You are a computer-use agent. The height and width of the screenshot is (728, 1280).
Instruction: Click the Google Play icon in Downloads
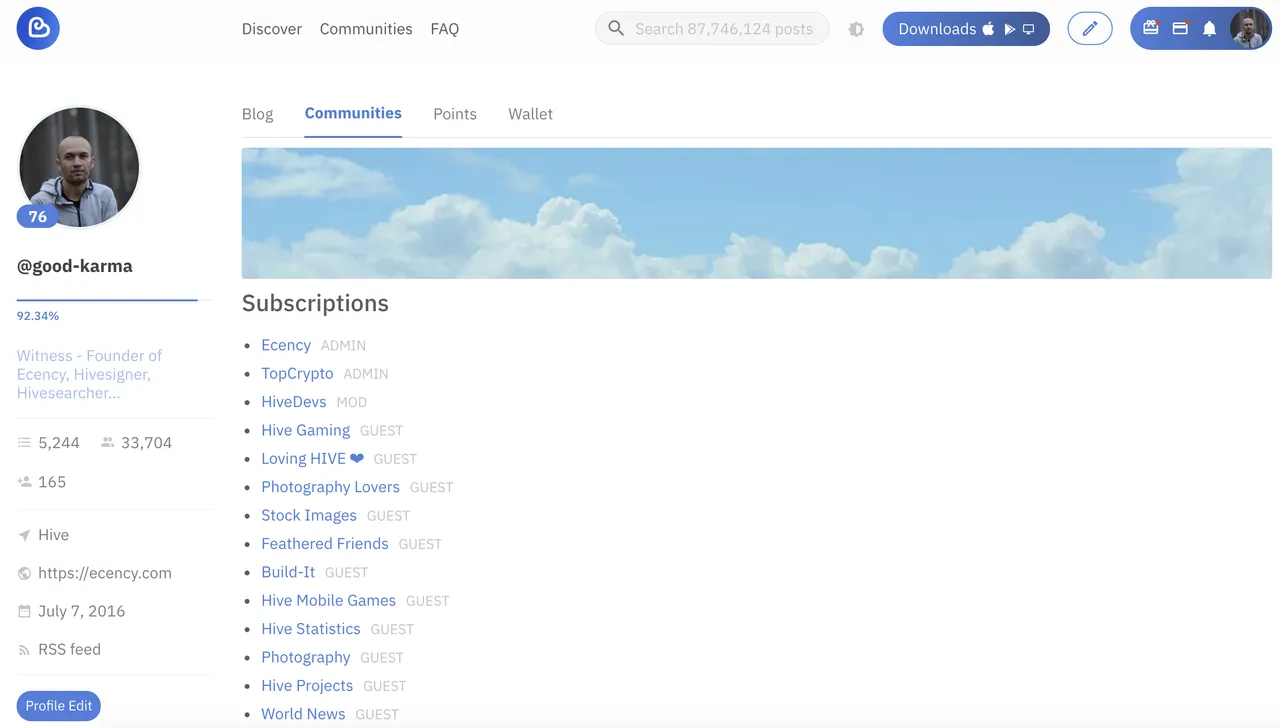(1009, 29)
